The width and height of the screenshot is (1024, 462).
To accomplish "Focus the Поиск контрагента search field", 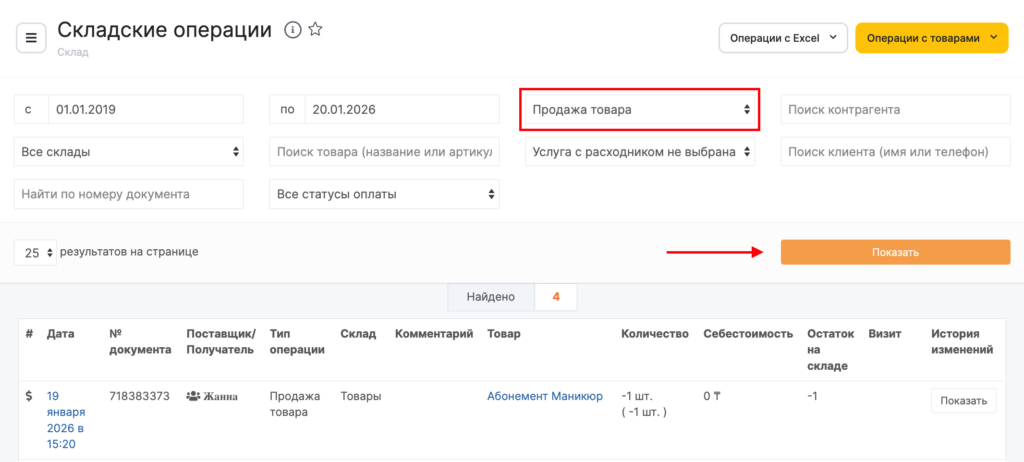I will pyautogui.click(x=895, y=110).
